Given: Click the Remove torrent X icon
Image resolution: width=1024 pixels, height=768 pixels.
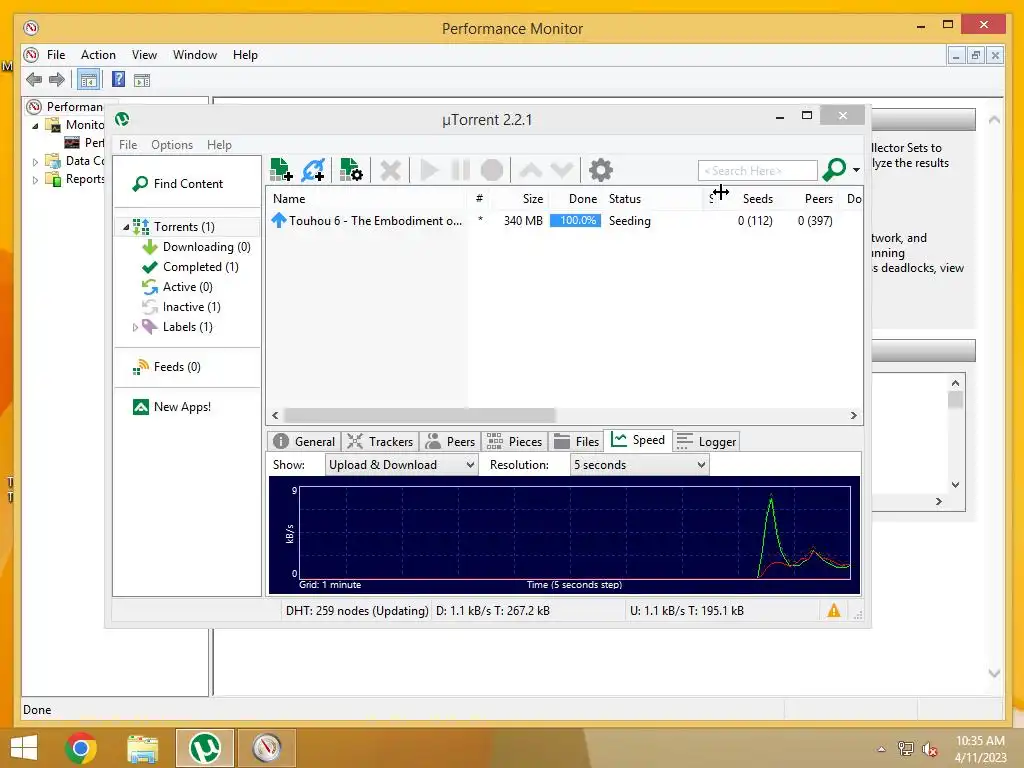Looking at the screenshot, I should tap(390, 170).
